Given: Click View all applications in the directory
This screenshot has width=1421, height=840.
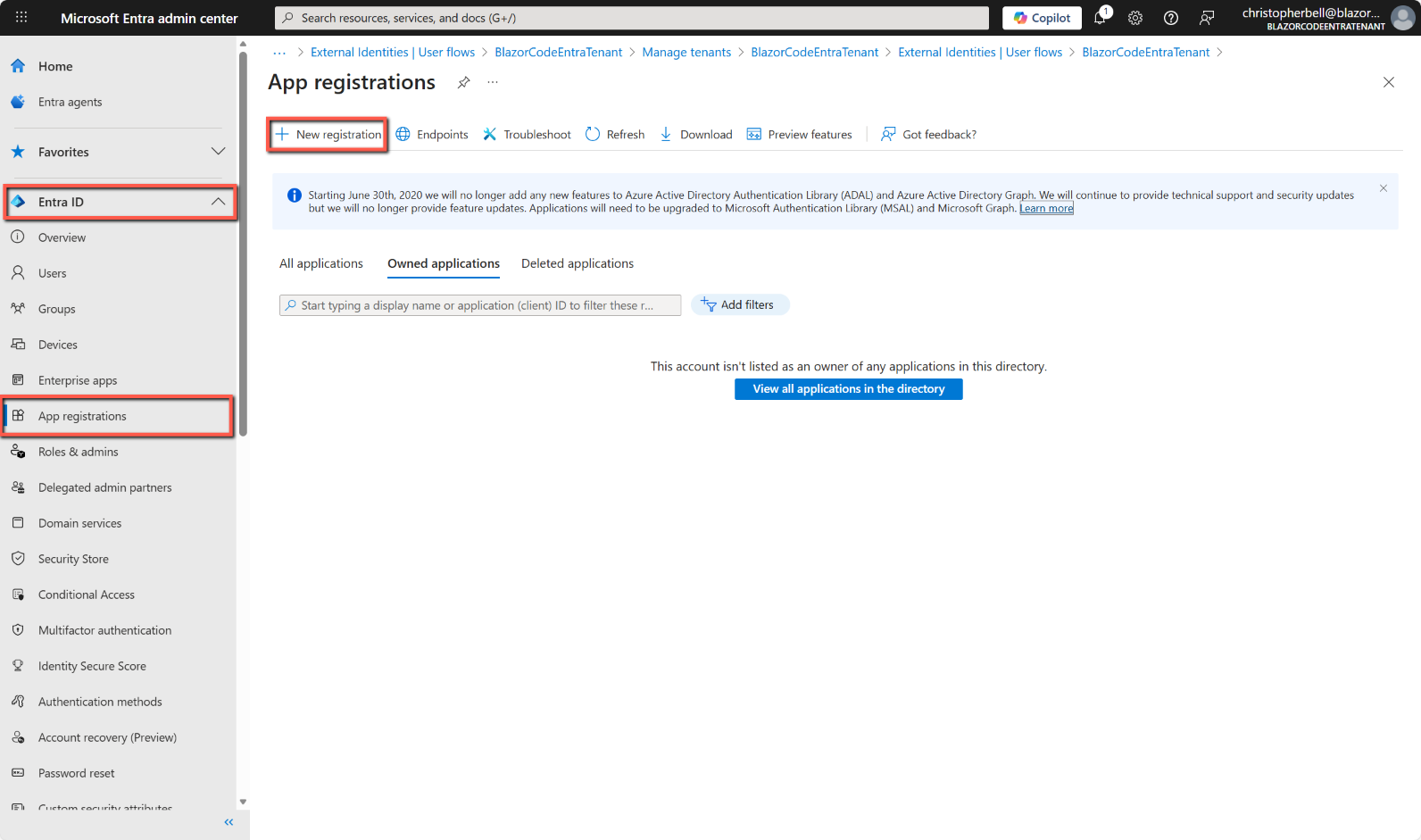Looking at the screenshot, I should click(848, 389).
